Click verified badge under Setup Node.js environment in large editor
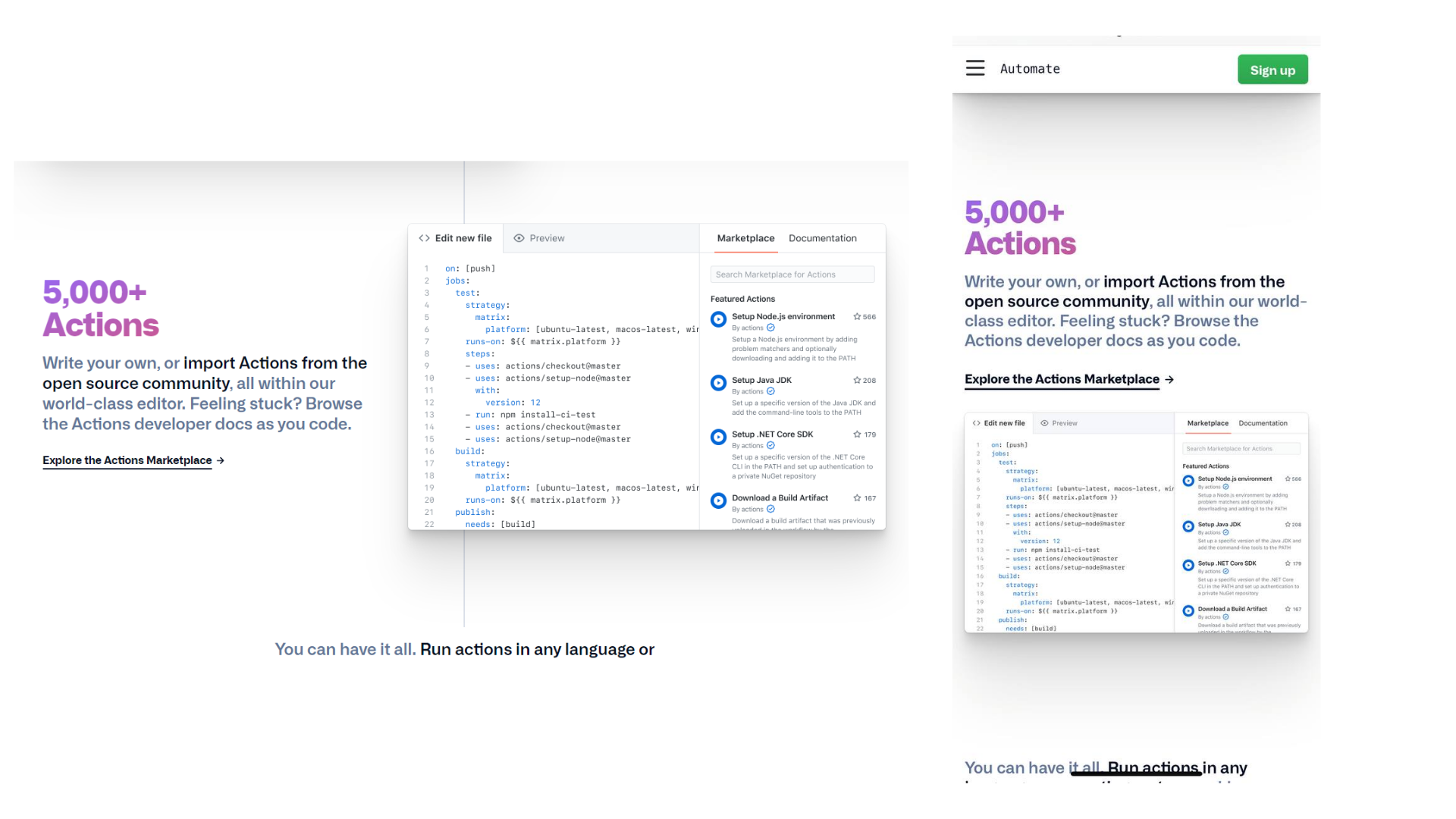The height and width of the screenshot is (819, 1456). [x=770, y=328]
